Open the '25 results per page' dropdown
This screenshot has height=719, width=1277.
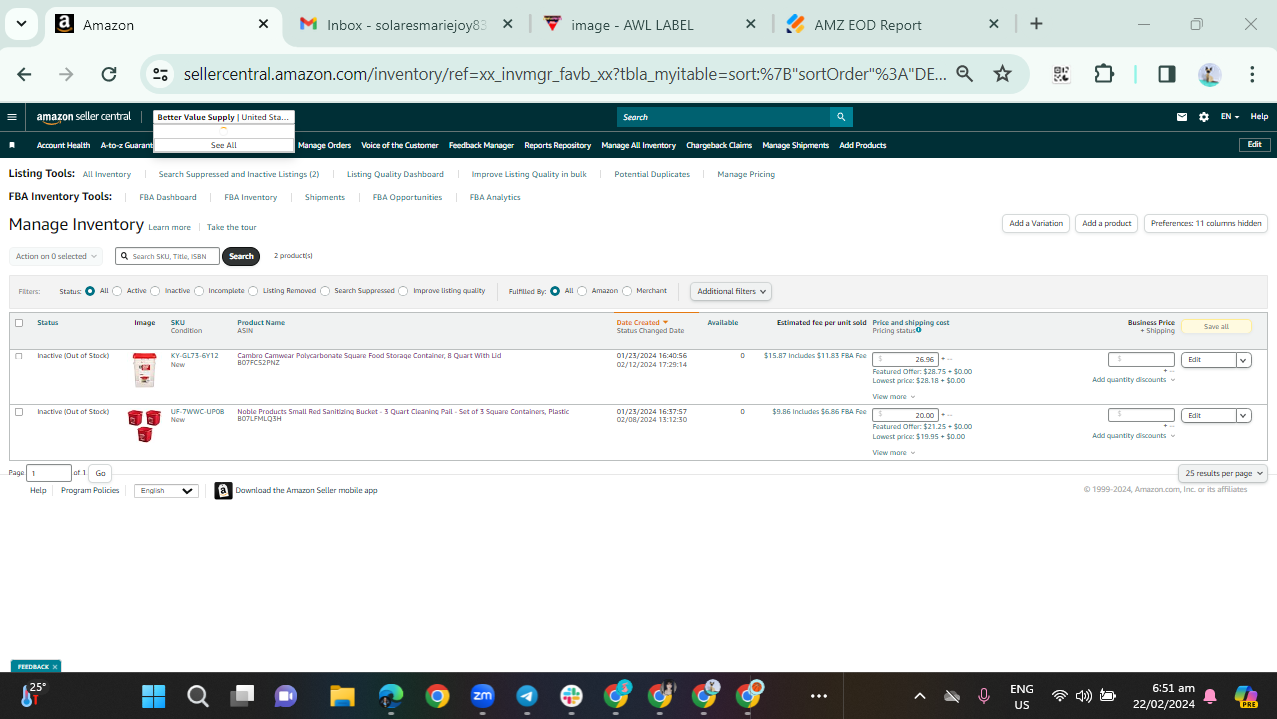tap(1223, 473)
